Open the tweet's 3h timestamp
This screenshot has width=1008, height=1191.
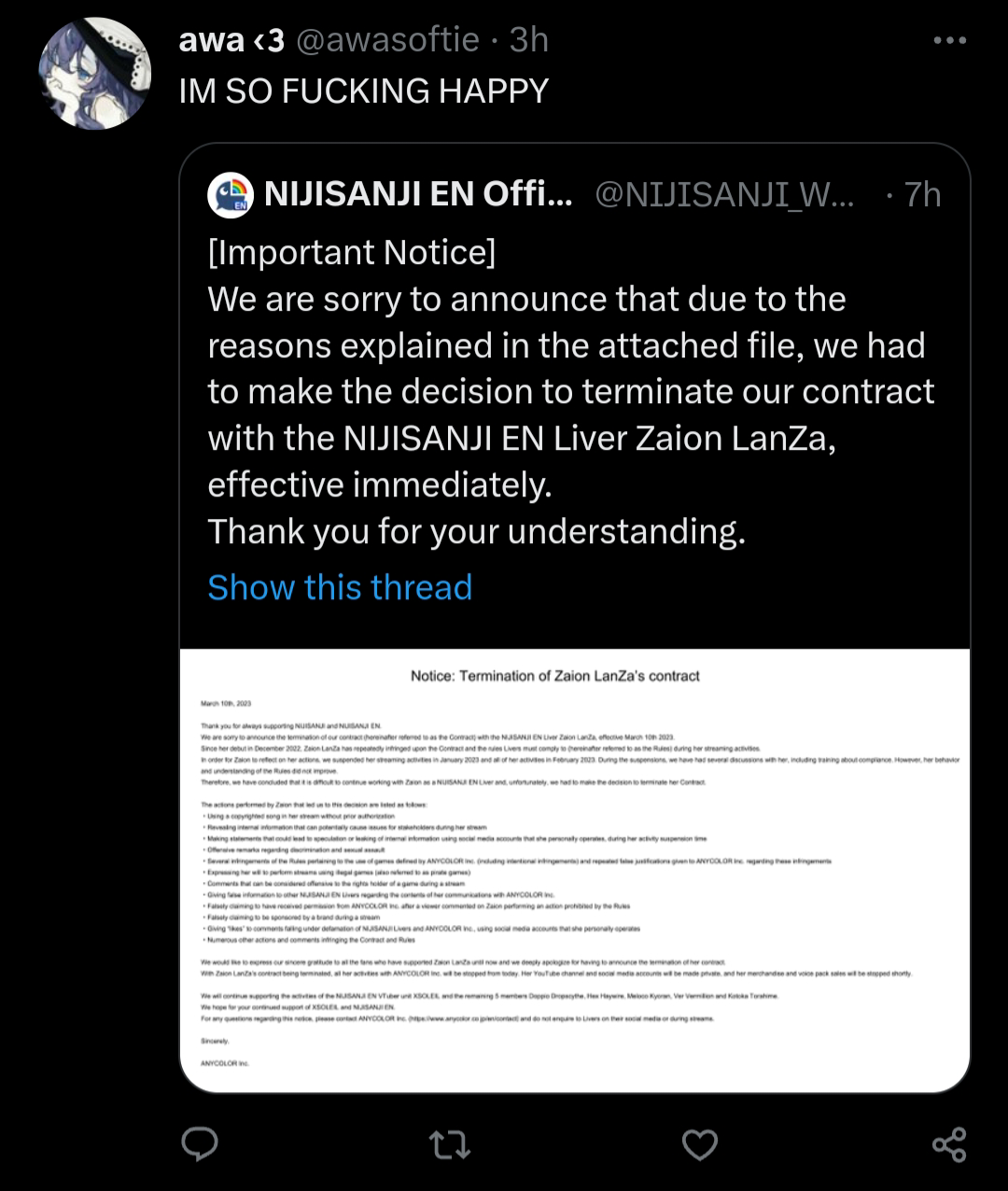click(x=529, y=40)
